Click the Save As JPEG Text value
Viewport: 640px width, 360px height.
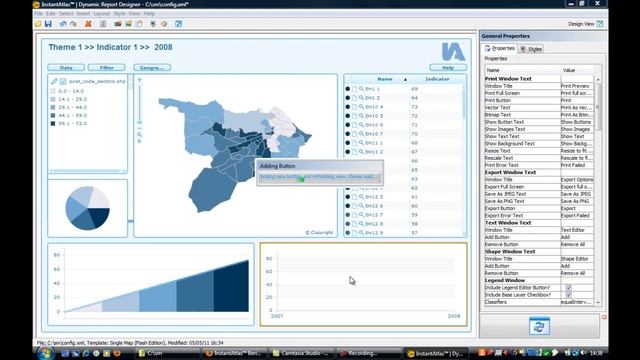pyautogui.click(x=576, y=194)
